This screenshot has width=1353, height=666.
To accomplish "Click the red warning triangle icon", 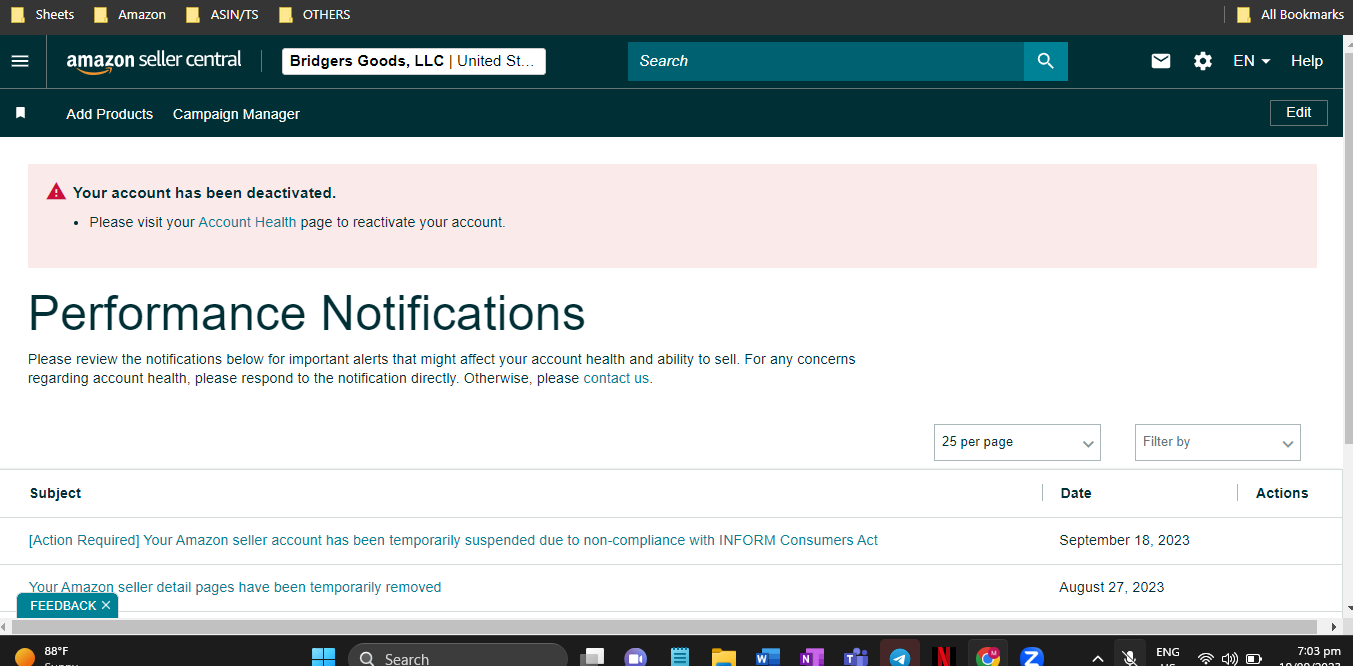I will coord(56,192).
